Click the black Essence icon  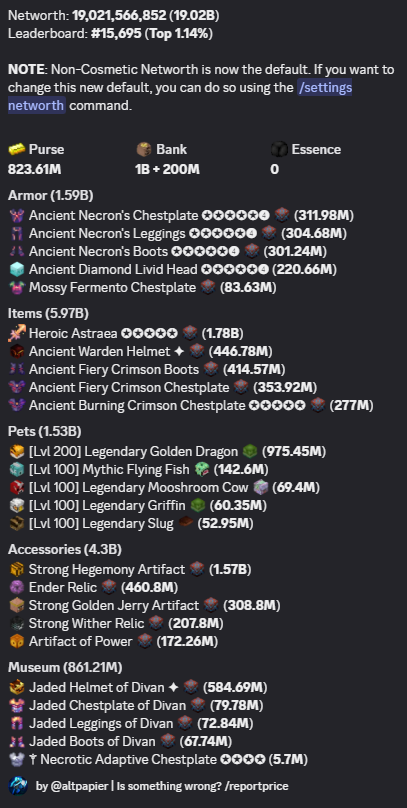[x=279, y=149]
